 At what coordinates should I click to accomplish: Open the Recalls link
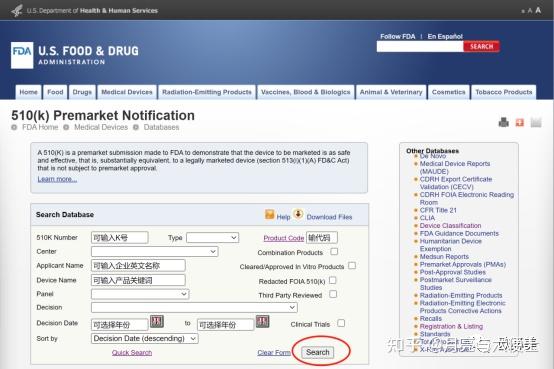431,318
